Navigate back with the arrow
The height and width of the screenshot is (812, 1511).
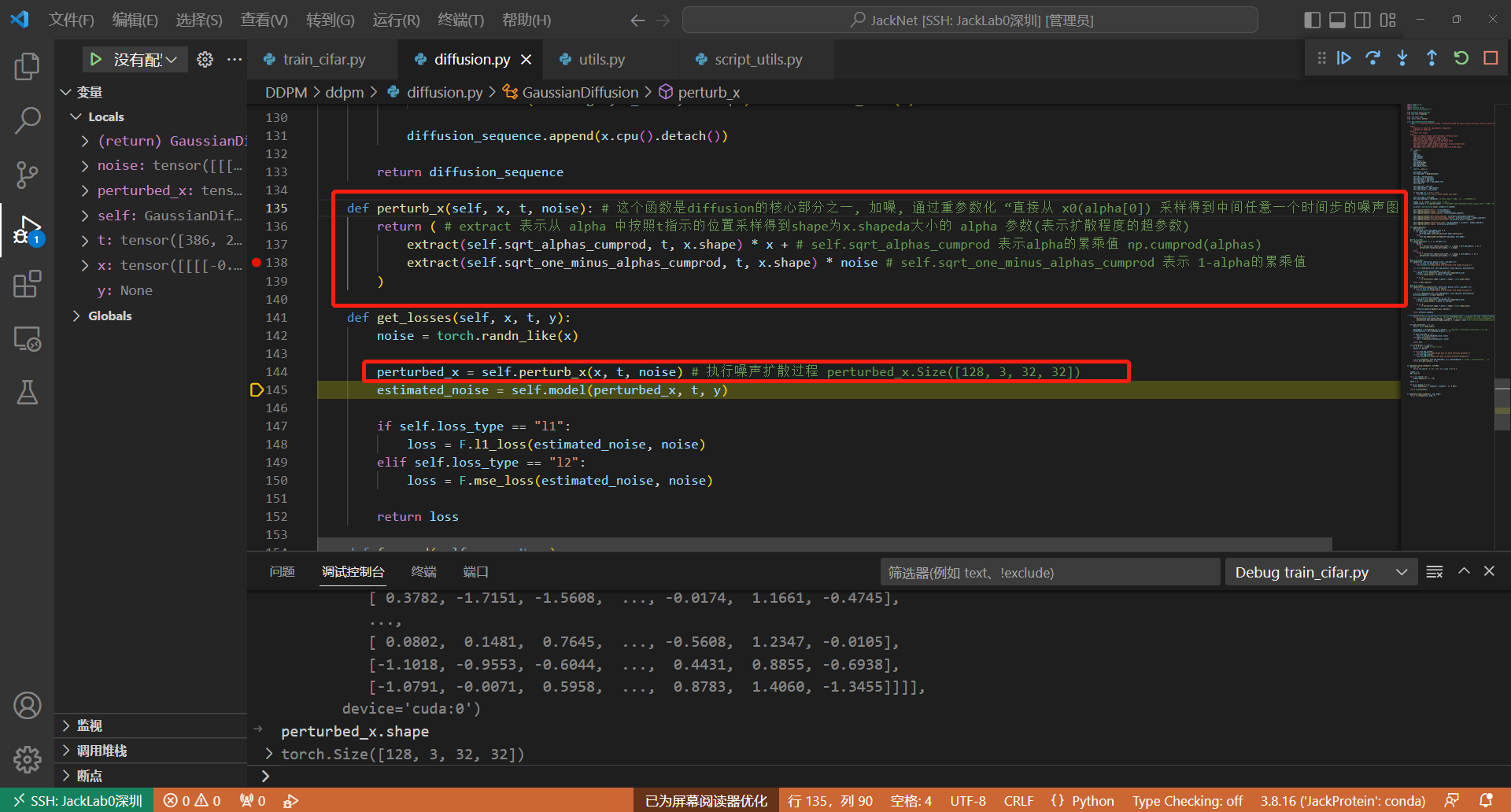coord(637,20)
